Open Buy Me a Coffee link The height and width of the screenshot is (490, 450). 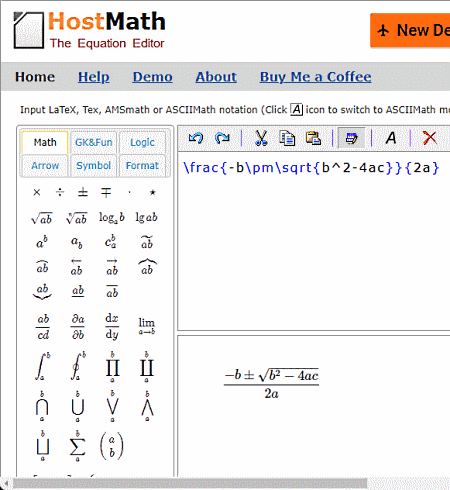click(x=315, y=77)
